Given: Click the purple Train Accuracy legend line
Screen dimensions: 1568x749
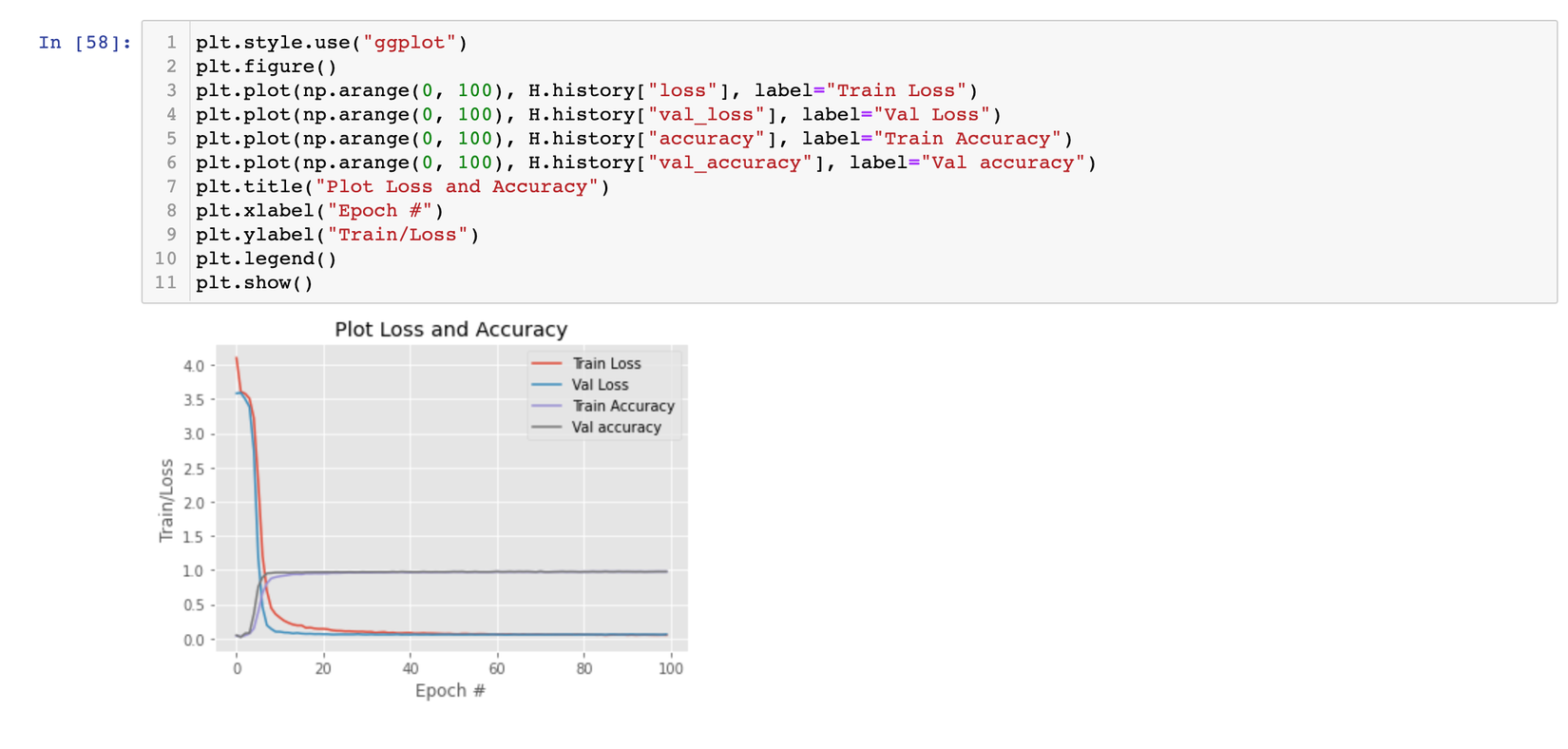Looking at the screenshot, I should 546,406.
